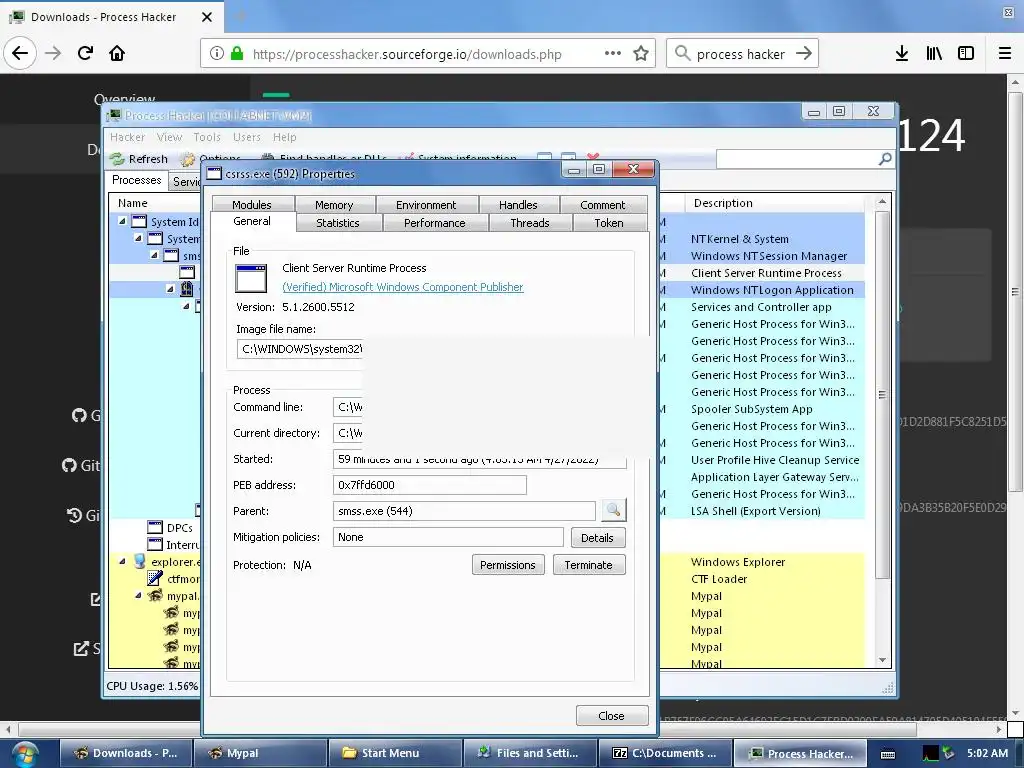This screenshot has height=768, width=1024.
Task: Click the magnifier in Process Hacker's search box
Action: (885, 159)
